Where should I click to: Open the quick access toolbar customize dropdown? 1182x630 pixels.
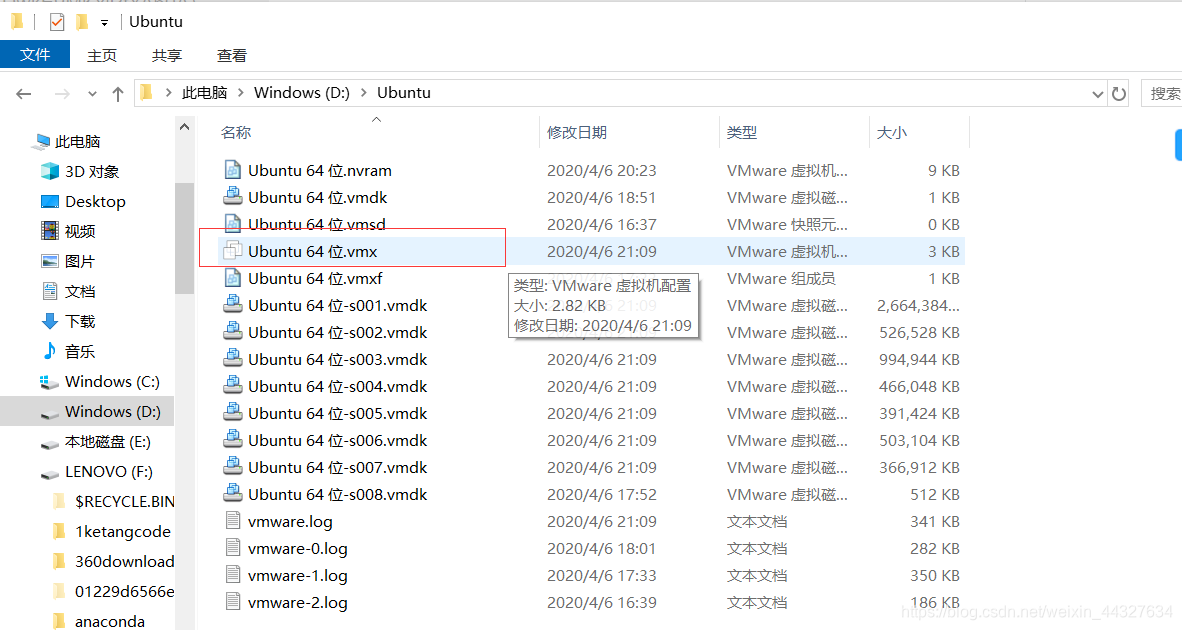(104, 23)
